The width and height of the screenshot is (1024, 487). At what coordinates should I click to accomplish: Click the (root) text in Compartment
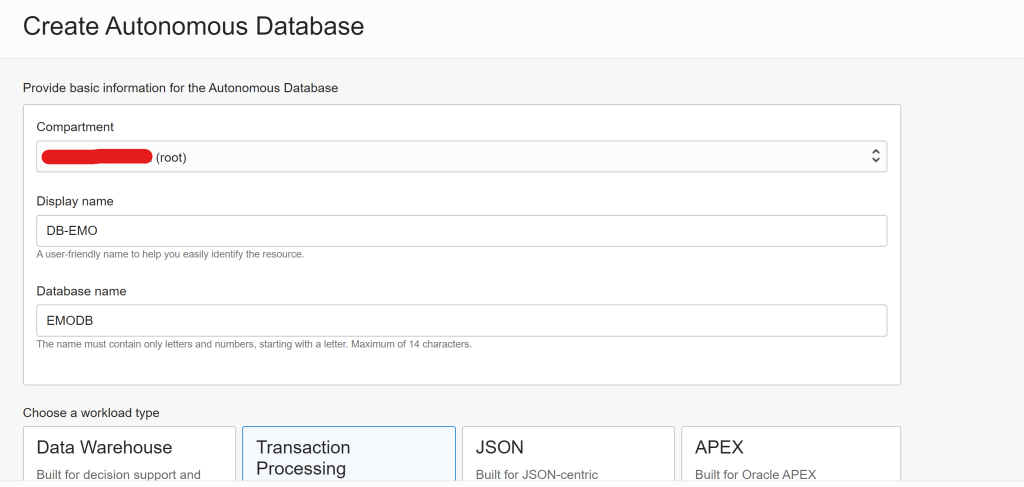pos(171,157)
